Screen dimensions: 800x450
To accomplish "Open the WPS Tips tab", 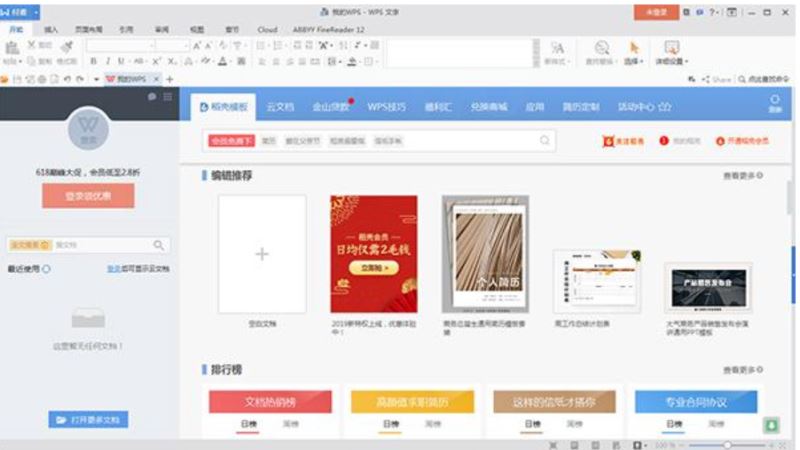I will pyautogui.click(x=386, y=107).
